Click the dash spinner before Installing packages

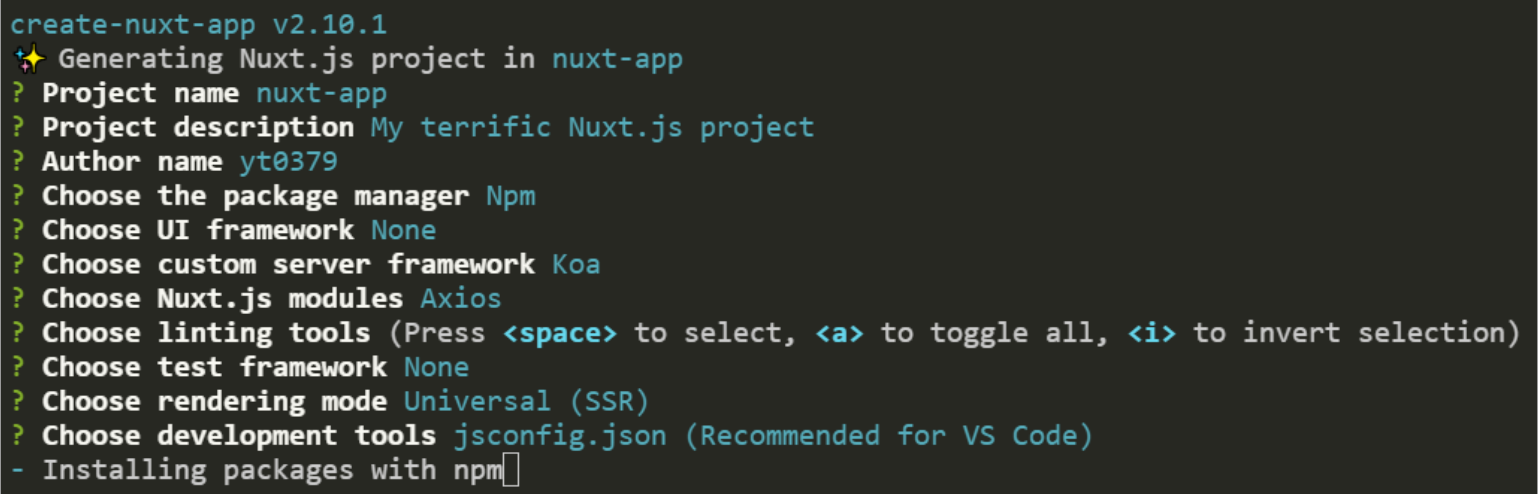[18, 470]
